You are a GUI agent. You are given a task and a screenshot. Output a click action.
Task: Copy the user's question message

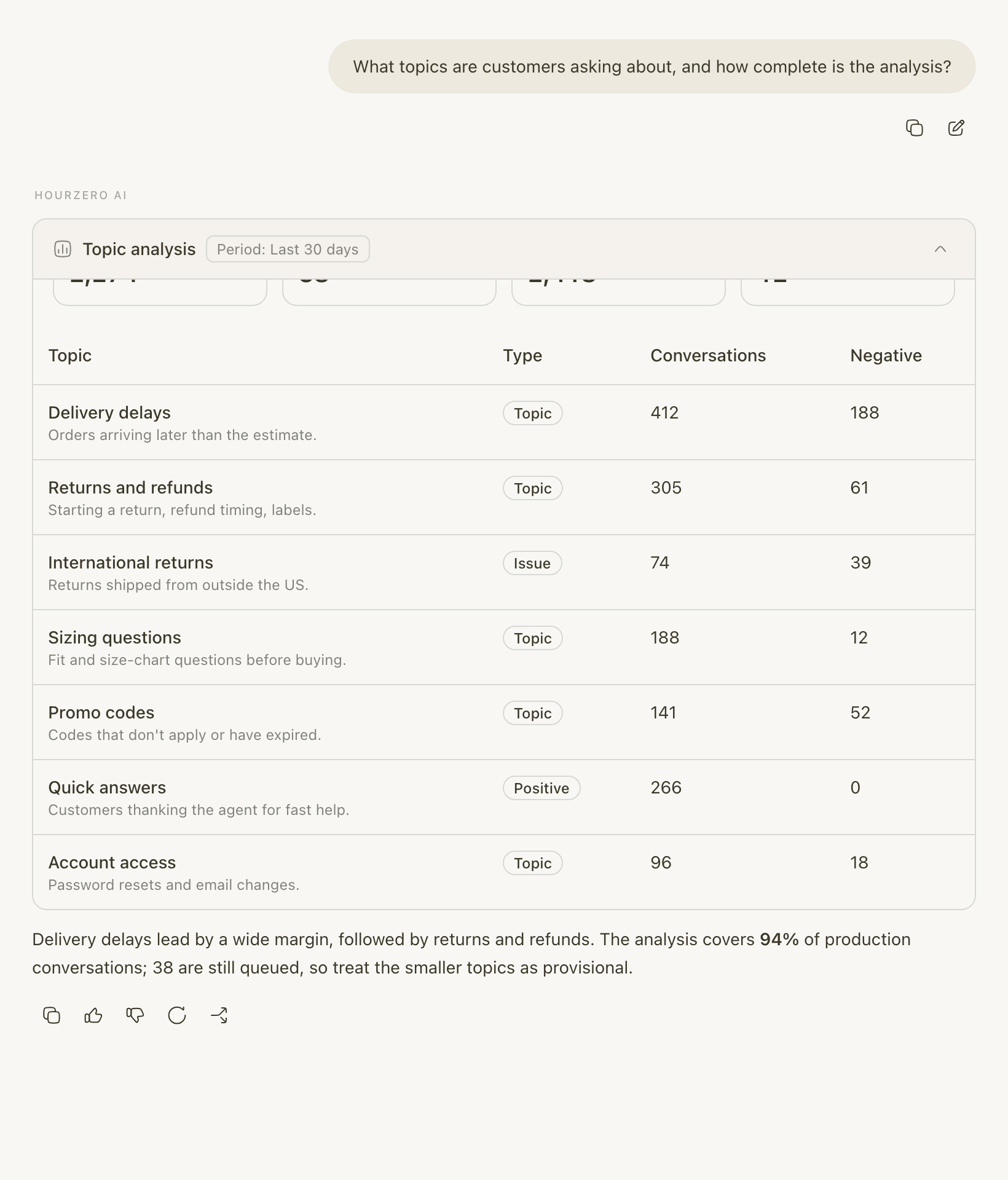(915, 128)
